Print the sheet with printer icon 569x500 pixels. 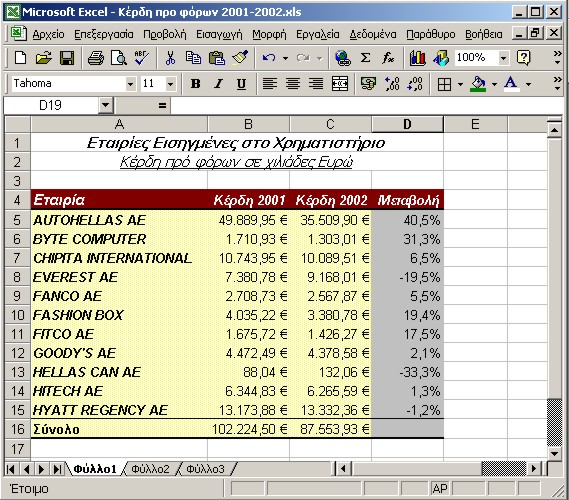coord(95,58)
